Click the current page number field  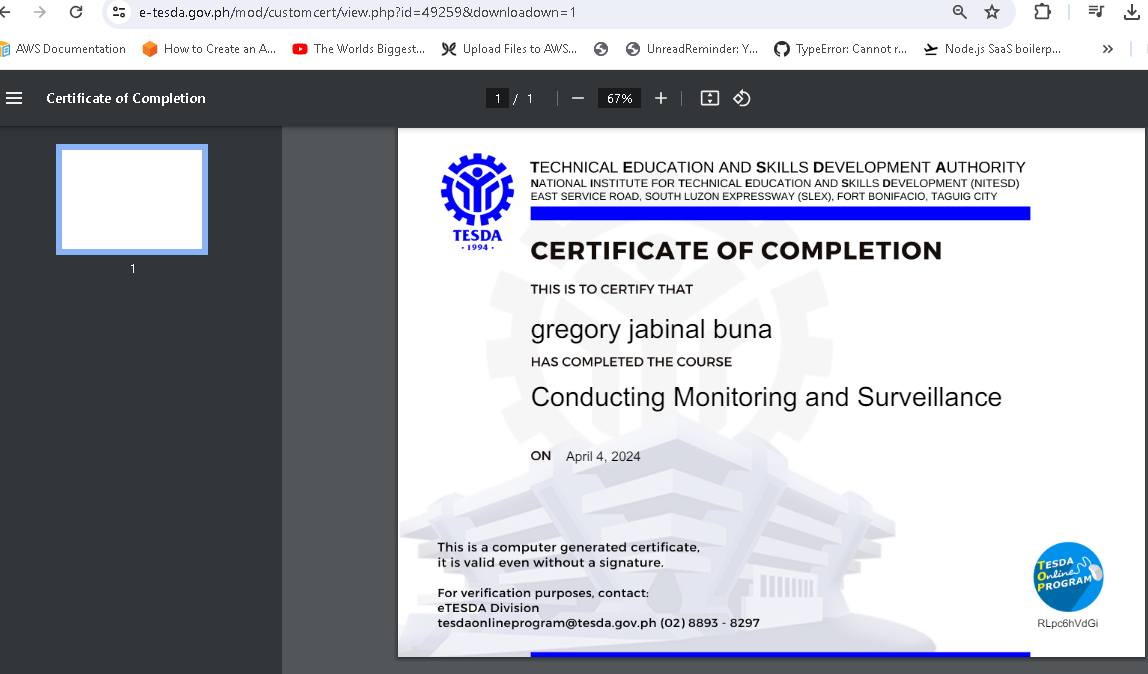(x=497, y=98)
